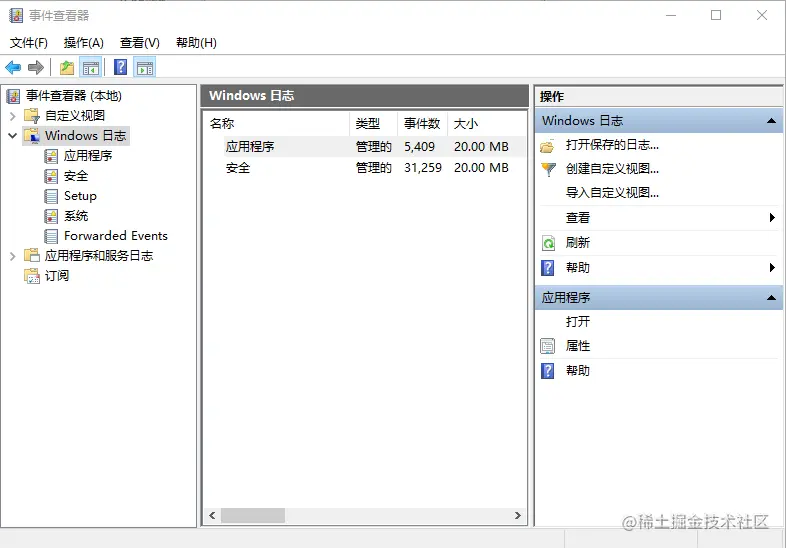The width and height of the screenshot is (786, 548).
Task: Open the 查看(V) menu
Action: [x=139, y=43]
